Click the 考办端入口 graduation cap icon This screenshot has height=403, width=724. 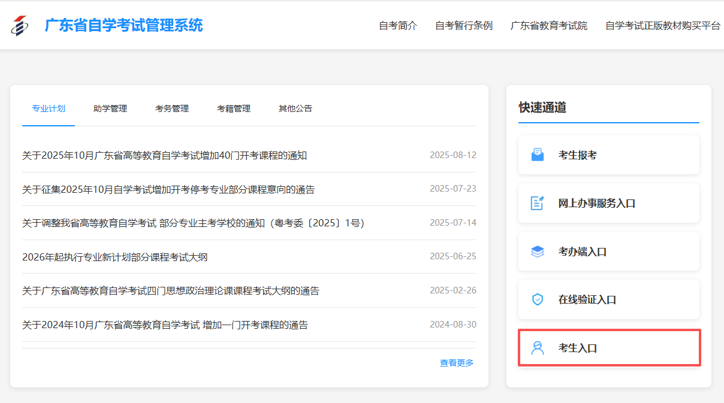(x=537, y=251)
